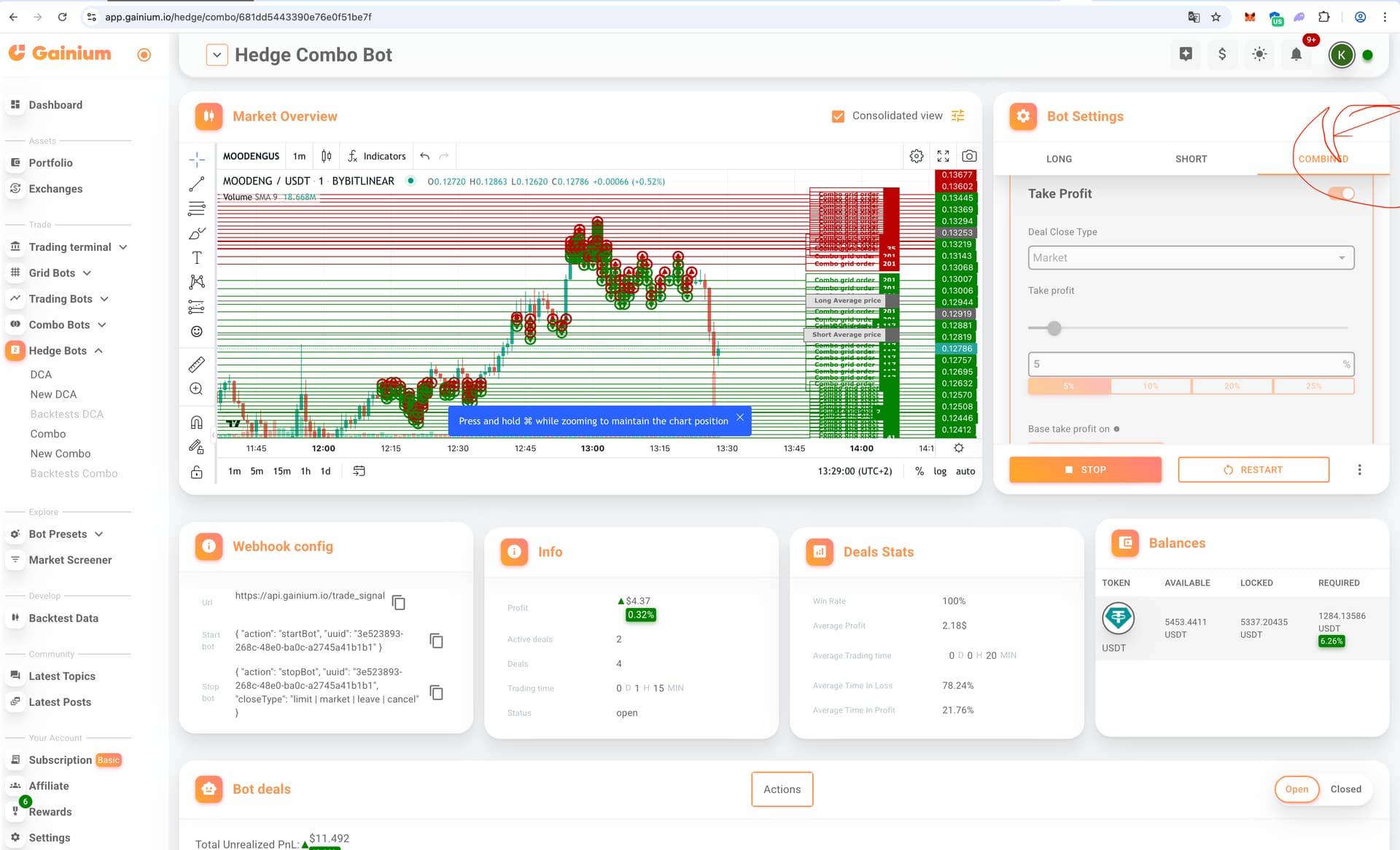The width and height of the screenshot is (1400, 850).
Task: Undo last chart action
Action: (425, 156)
